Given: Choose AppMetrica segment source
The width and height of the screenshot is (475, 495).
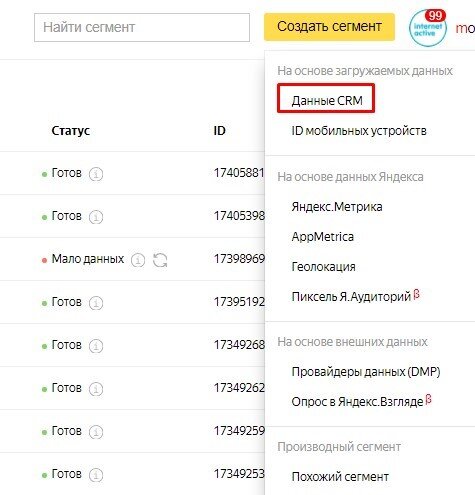Looking at the screenshot, I should [x=323, y=237].
